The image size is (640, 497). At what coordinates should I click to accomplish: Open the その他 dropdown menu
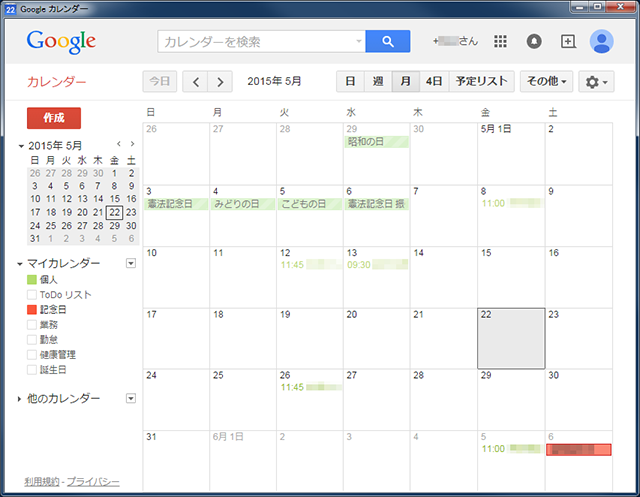point(546,81)
